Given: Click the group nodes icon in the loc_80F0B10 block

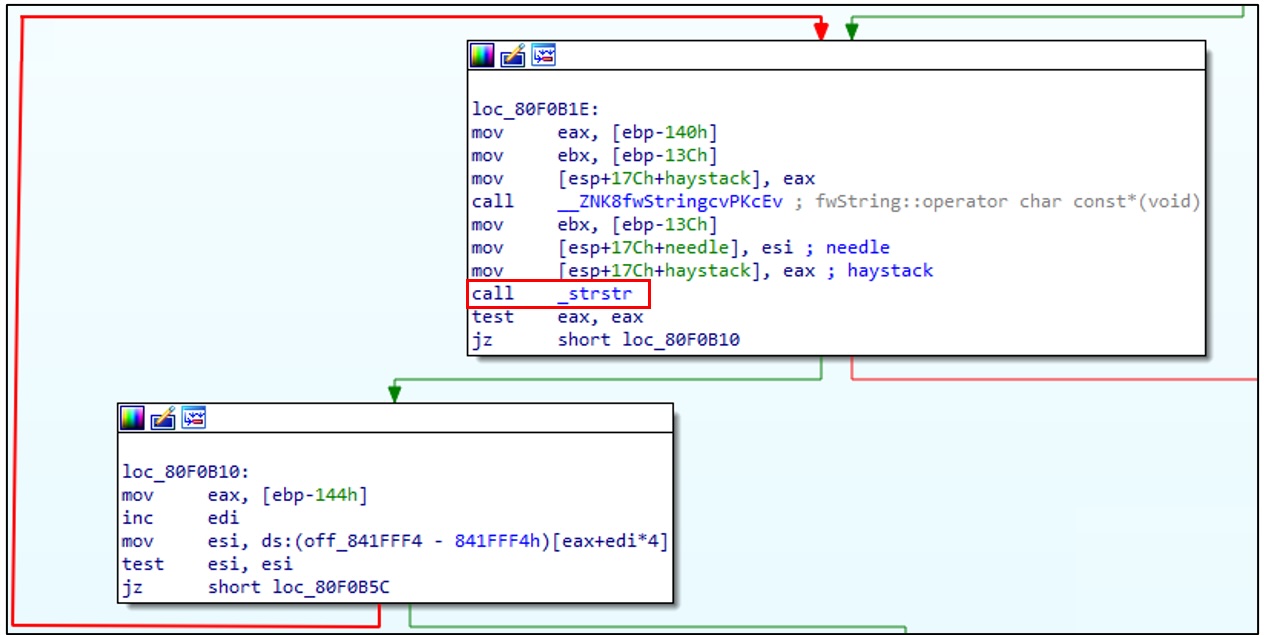Looking at the screenshot, I should click(x=193, y=418).
